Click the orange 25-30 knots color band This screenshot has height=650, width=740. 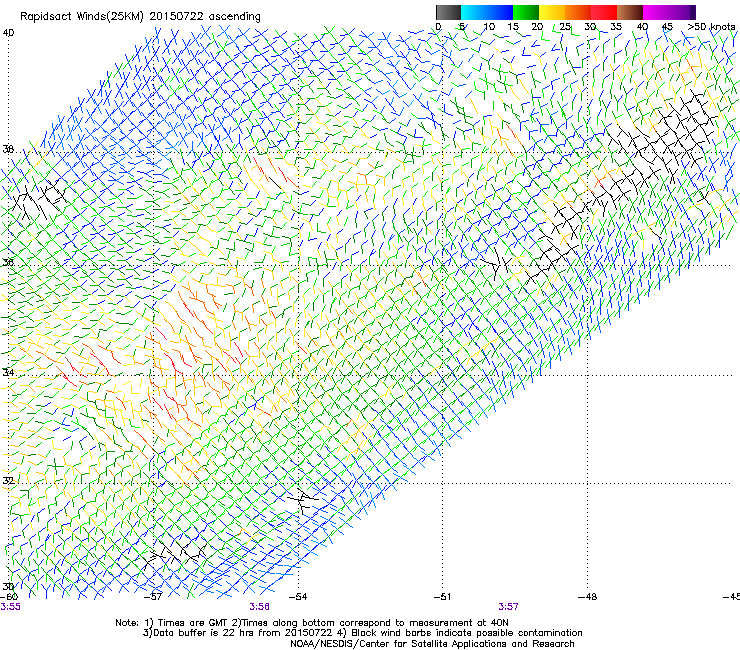(x=578, y=12)
